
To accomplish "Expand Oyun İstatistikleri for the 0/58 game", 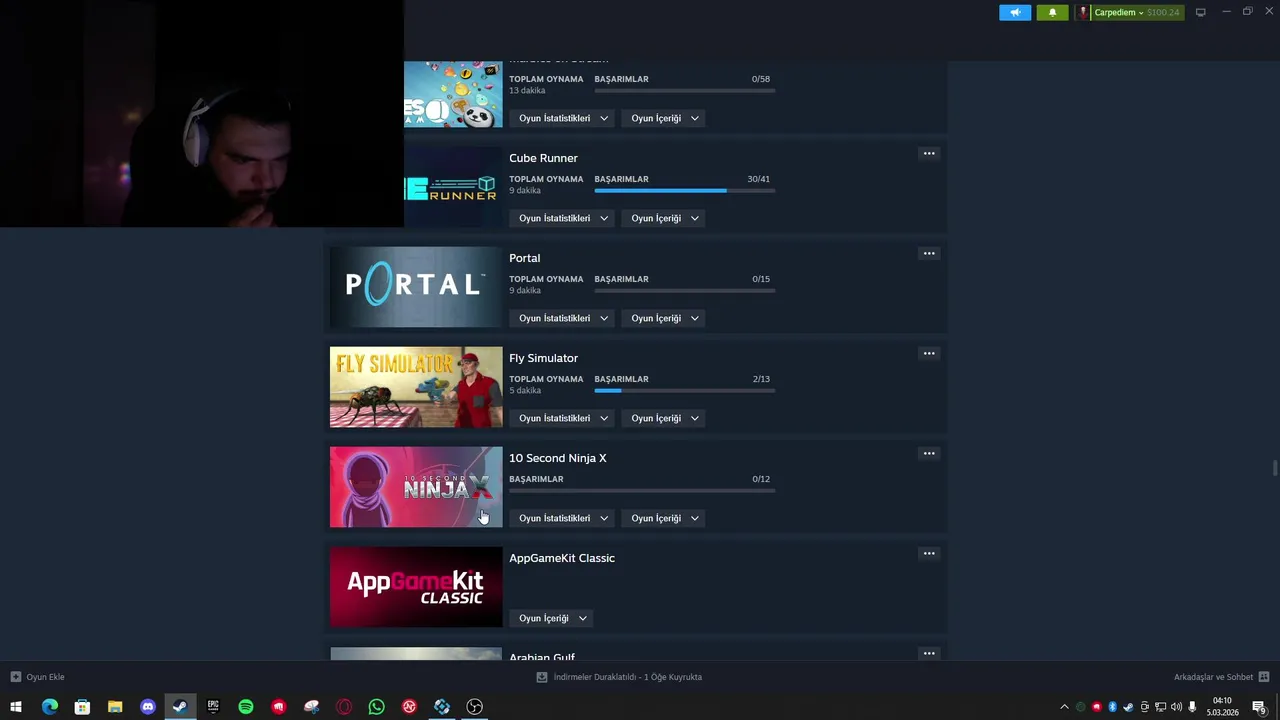I will coord(562,118).
